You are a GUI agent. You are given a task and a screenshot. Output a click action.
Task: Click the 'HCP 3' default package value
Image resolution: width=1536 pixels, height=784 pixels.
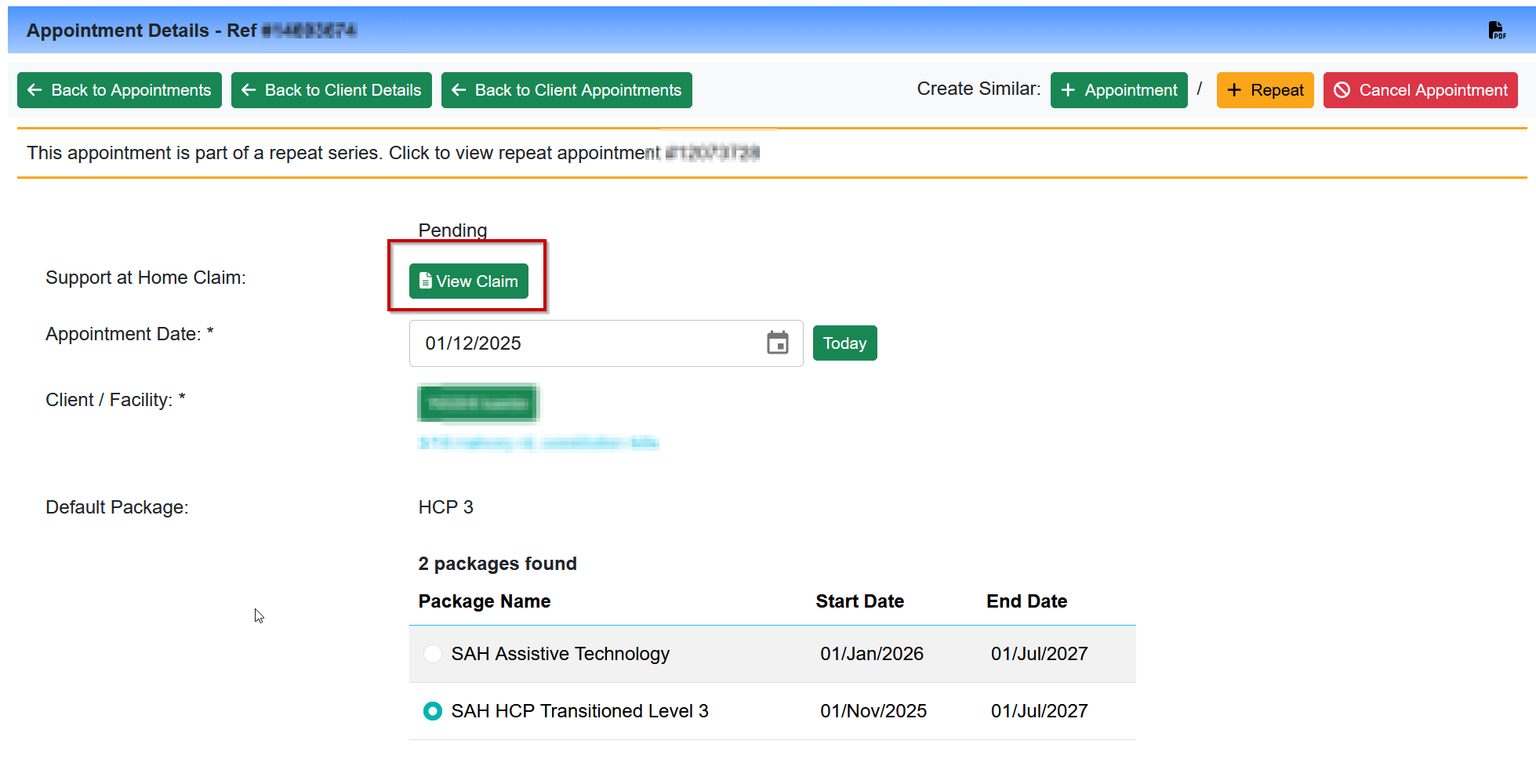point(446,507)
